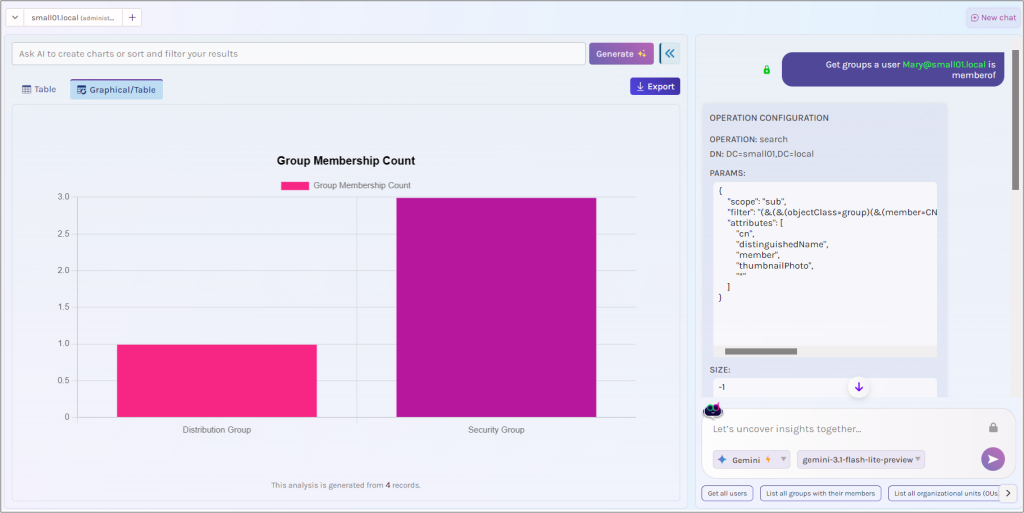This screenshot has width=1024, height=513.
Task: Click the OPERATION CONFIGURATION heading
Action: tap(769, 118)
